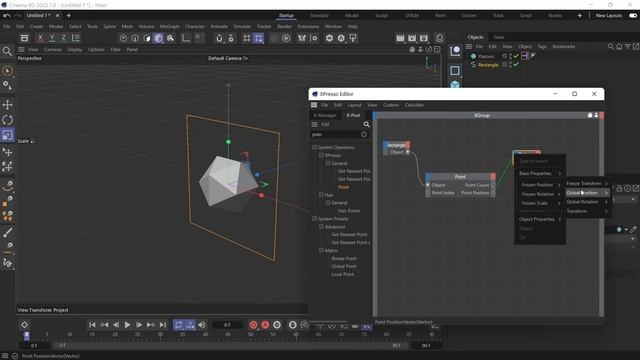Open the MoGraph menu
Viewport: 640px width, 360px height.
coord(169,26)
